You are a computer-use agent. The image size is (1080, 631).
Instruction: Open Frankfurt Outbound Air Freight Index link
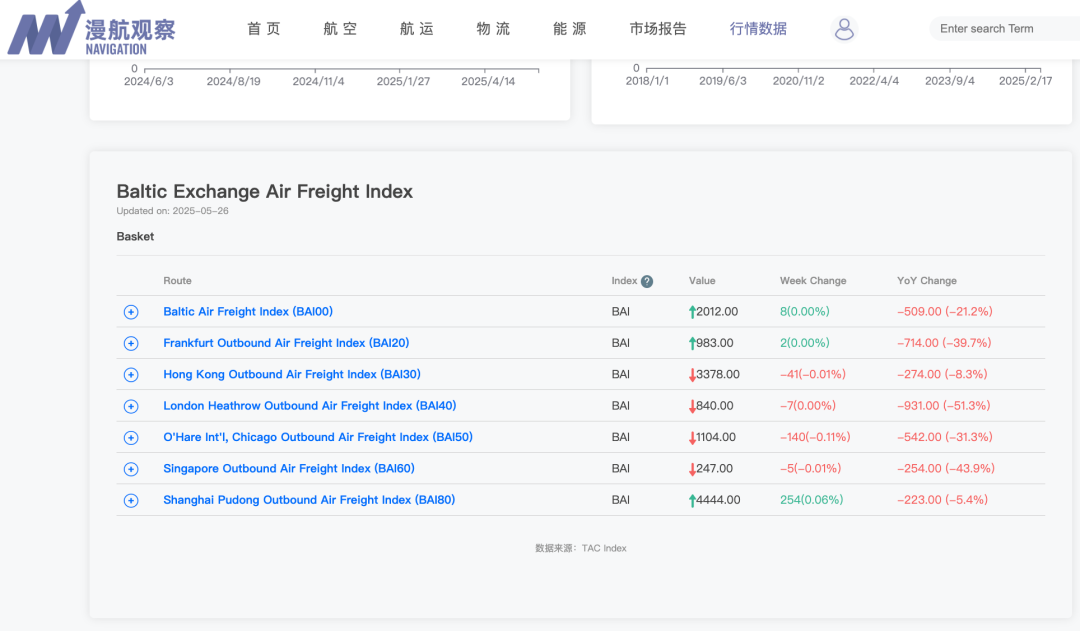(286, 343)
